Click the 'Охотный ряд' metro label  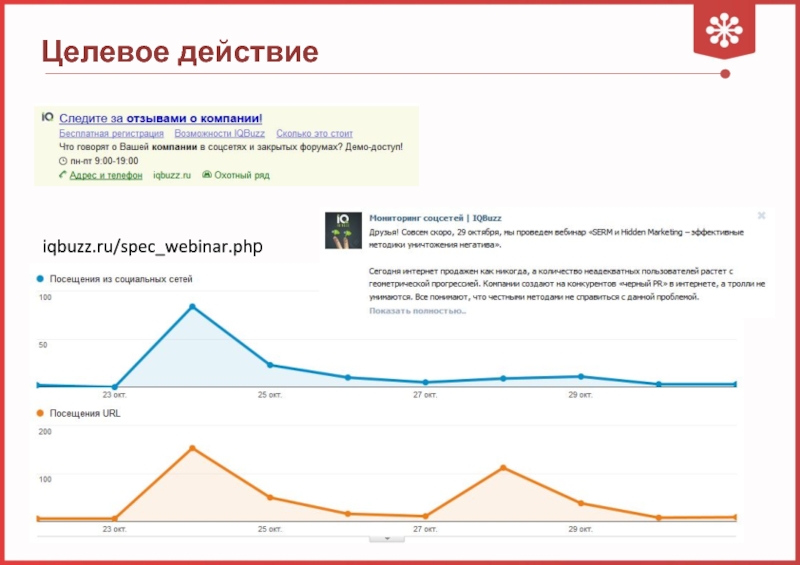pos(242,175)
